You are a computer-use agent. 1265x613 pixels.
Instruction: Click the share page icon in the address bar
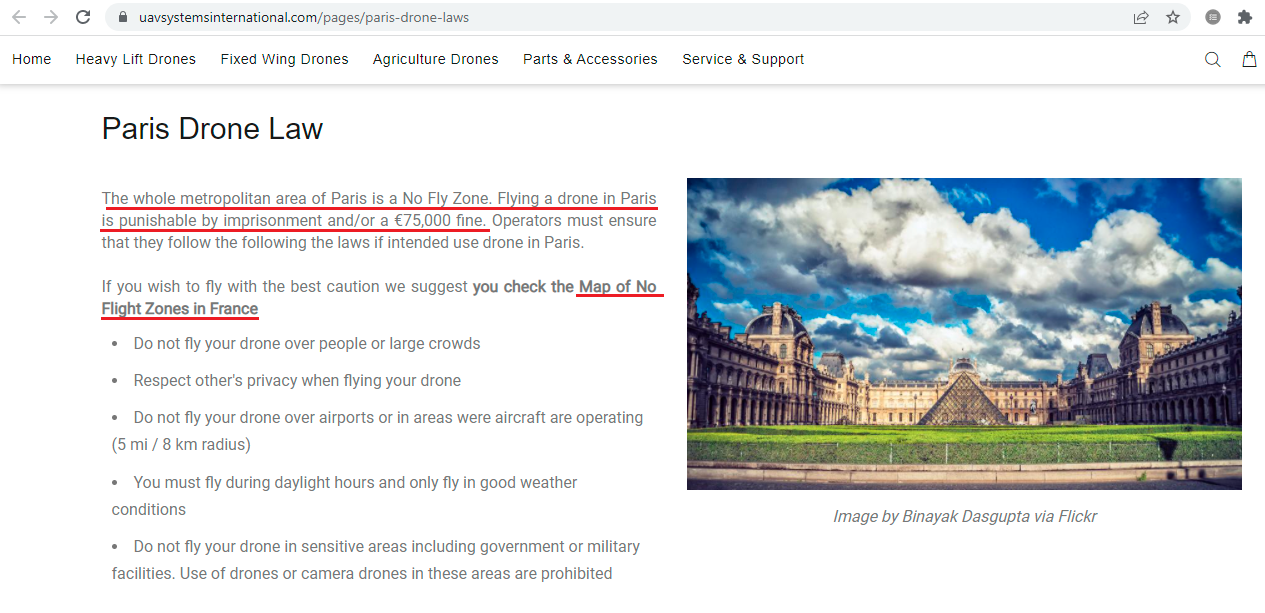1140,17
